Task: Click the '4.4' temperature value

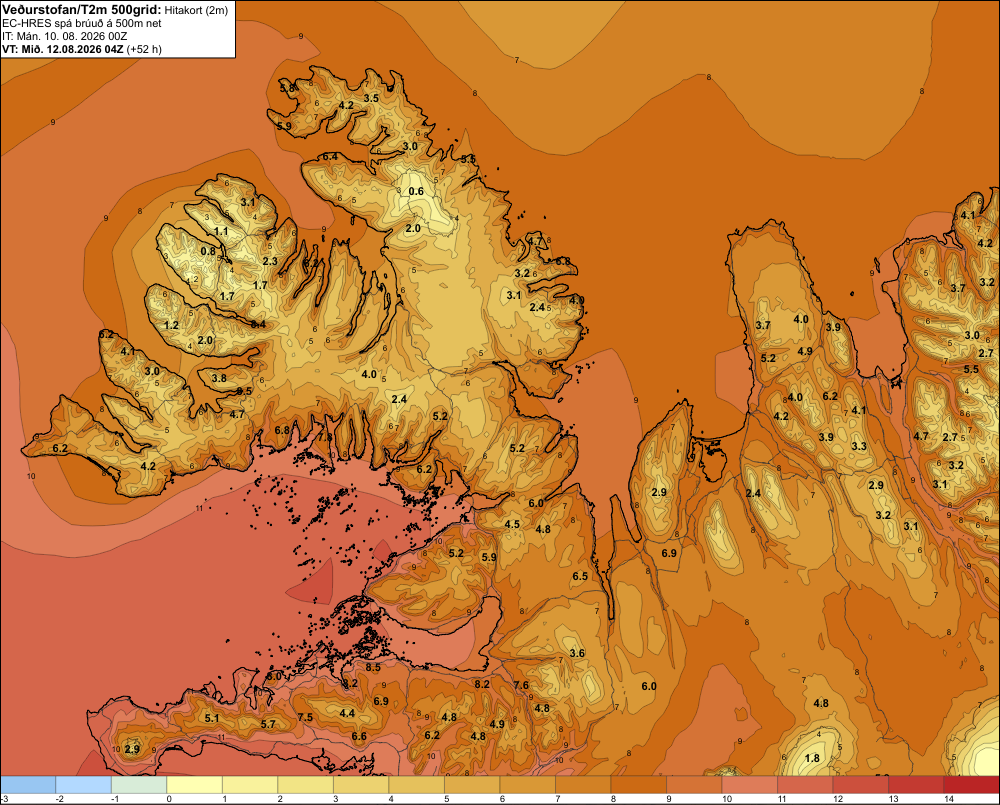Action: coord(347,713)
